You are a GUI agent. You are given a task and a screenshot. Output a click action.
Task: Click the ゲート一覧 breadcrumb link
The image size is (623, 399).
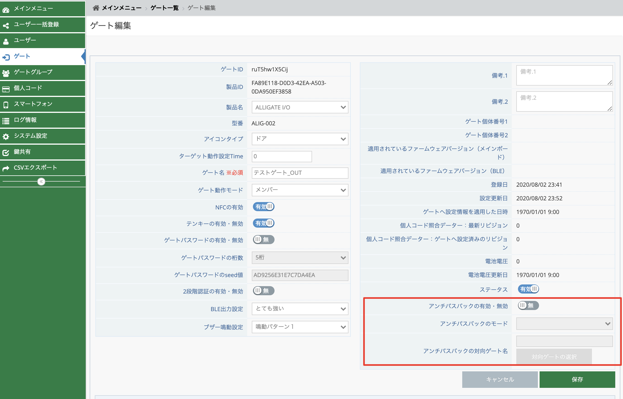tap(164, 8)
